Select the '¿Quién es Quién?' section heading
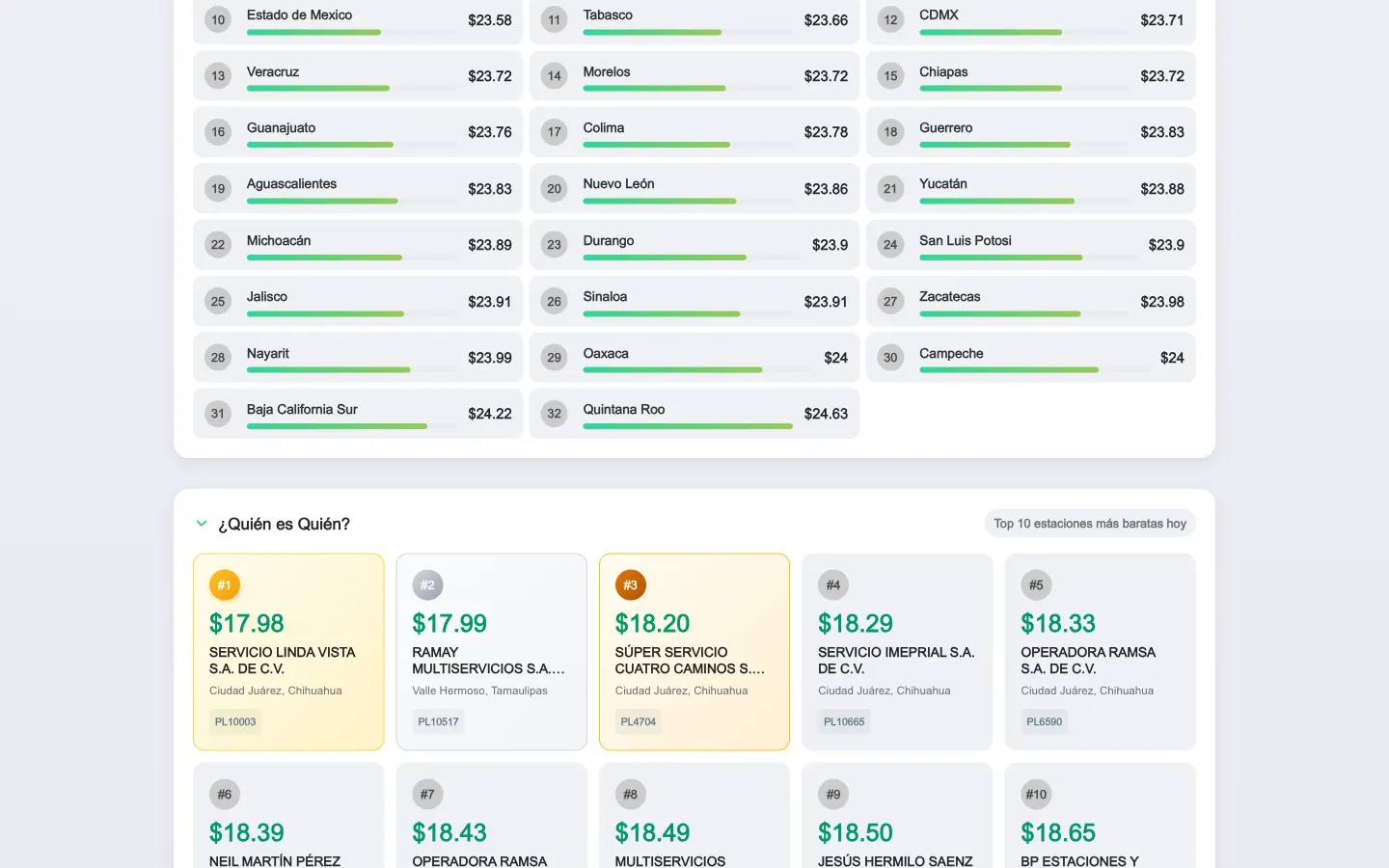 coord(284,524)
